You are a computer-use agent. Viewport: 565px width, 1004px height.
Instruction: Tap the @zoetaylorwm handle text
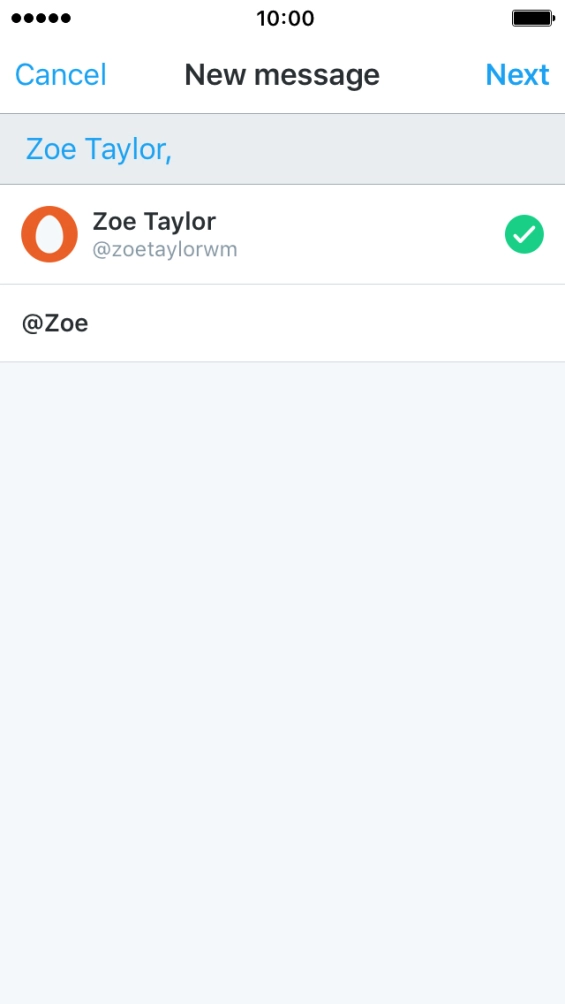click(x=165, y=250)
